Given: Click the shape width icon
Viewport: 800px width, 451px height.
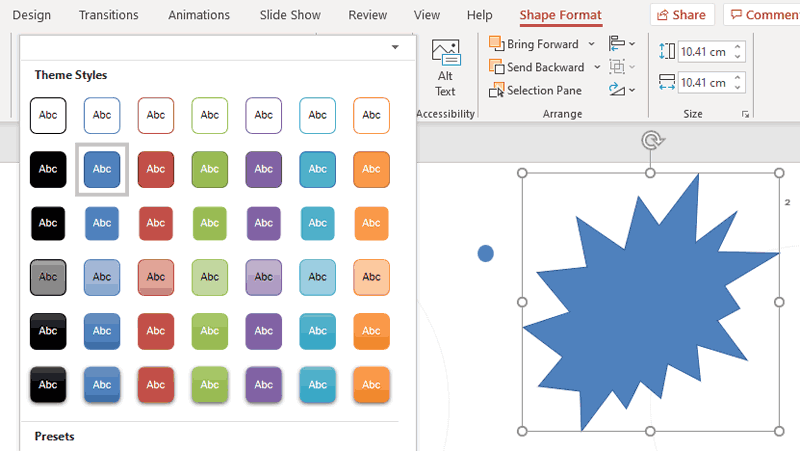Looking at the screenshot, I should (x=667, y=82).
